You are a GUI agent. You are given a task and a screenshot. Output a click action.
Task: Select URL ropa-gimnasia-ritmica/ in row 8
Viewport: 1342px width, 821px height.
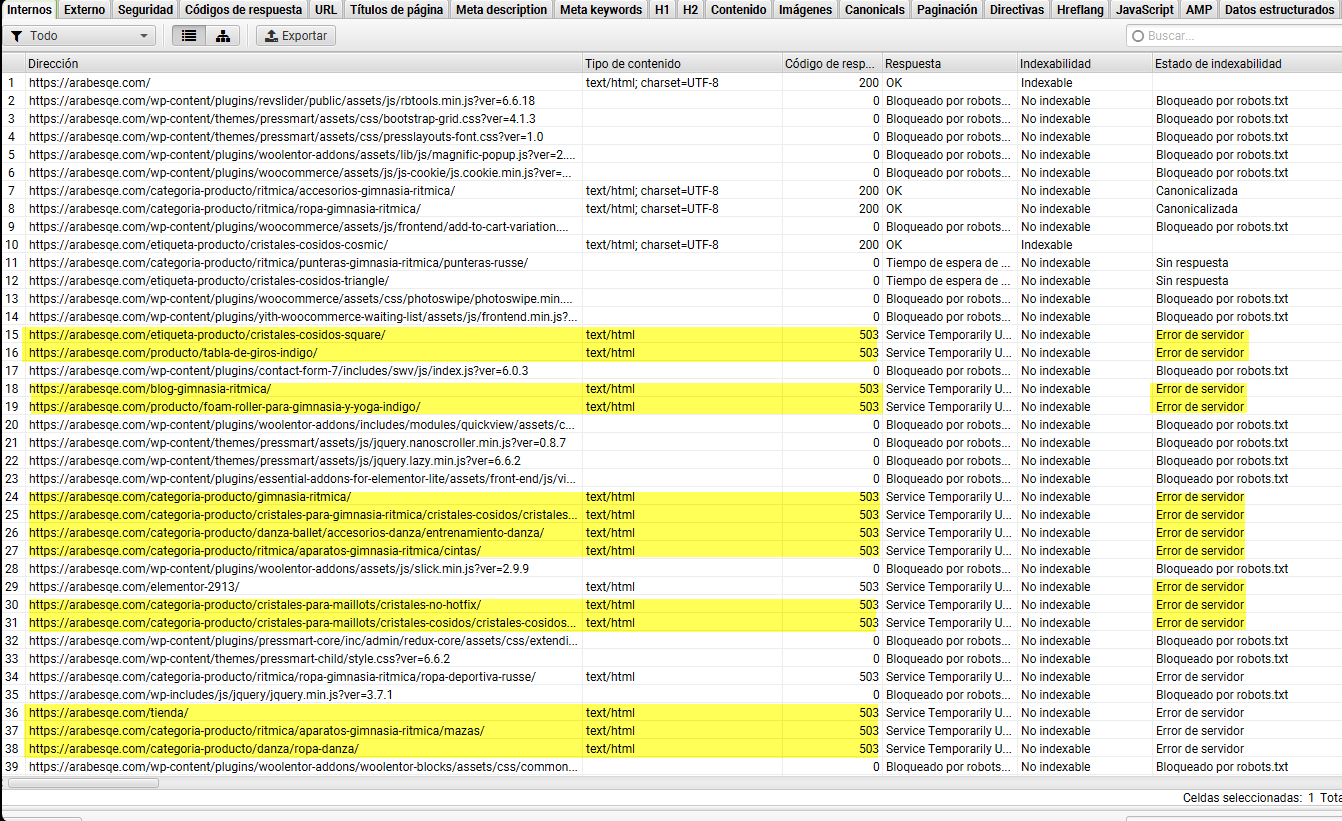(225, 209)
